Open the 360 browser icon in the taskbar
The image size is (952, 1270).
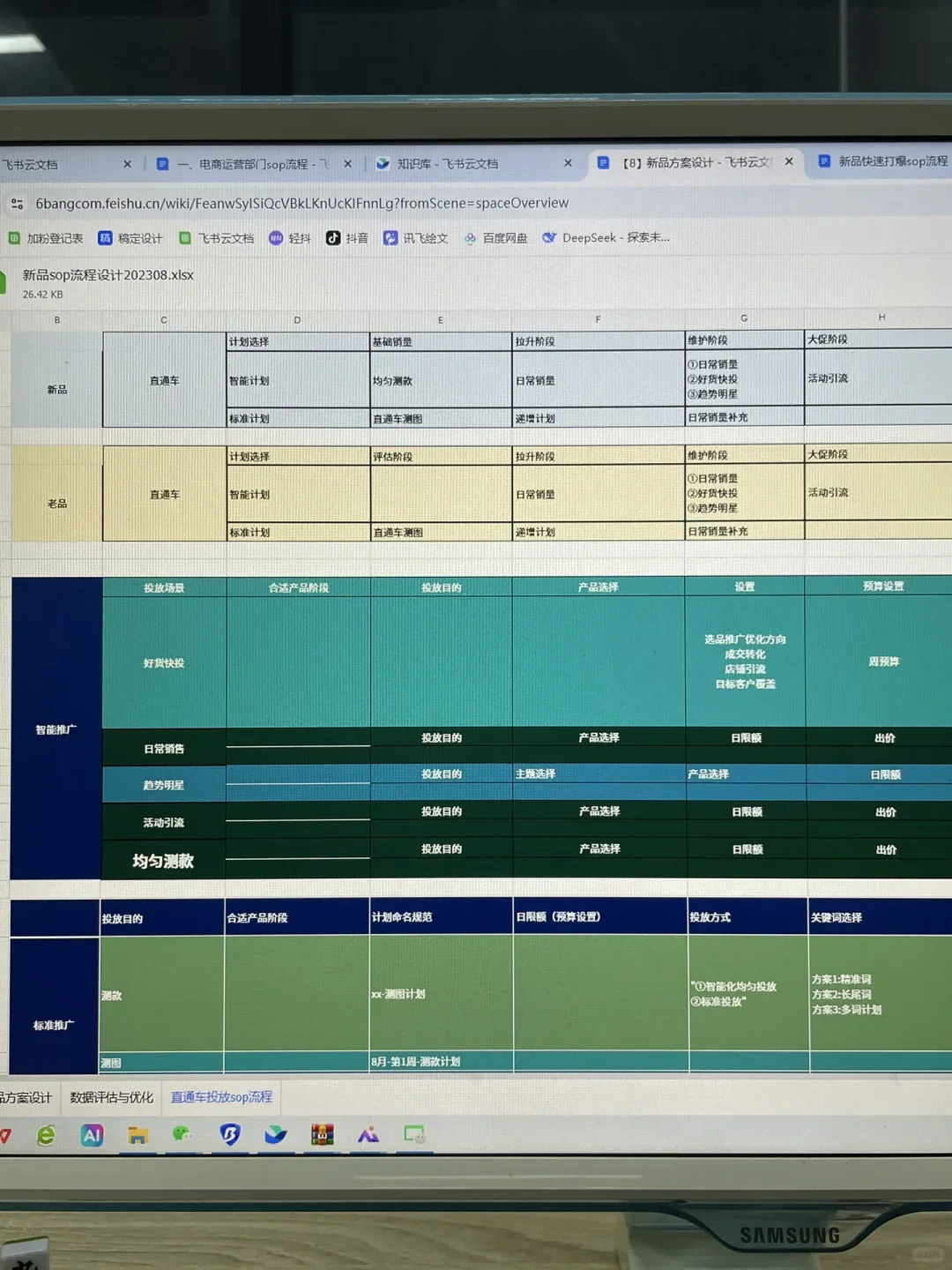point(46,1135)
